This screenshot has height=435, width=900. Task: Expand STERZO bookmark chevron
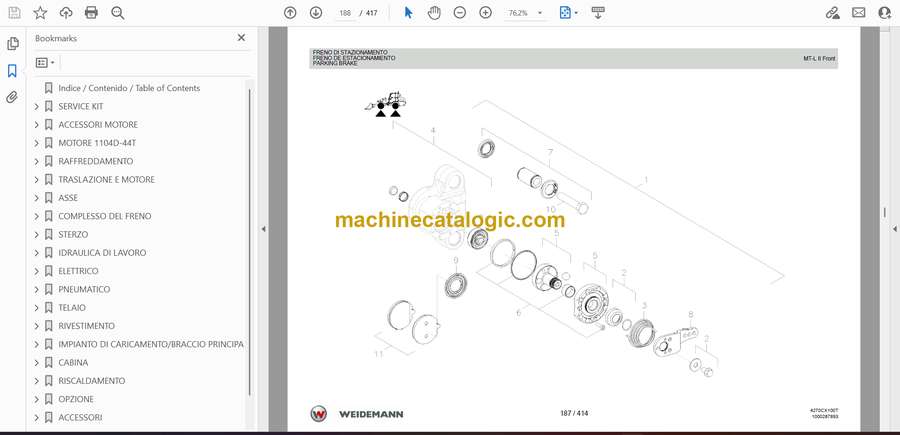click(37, 235)
